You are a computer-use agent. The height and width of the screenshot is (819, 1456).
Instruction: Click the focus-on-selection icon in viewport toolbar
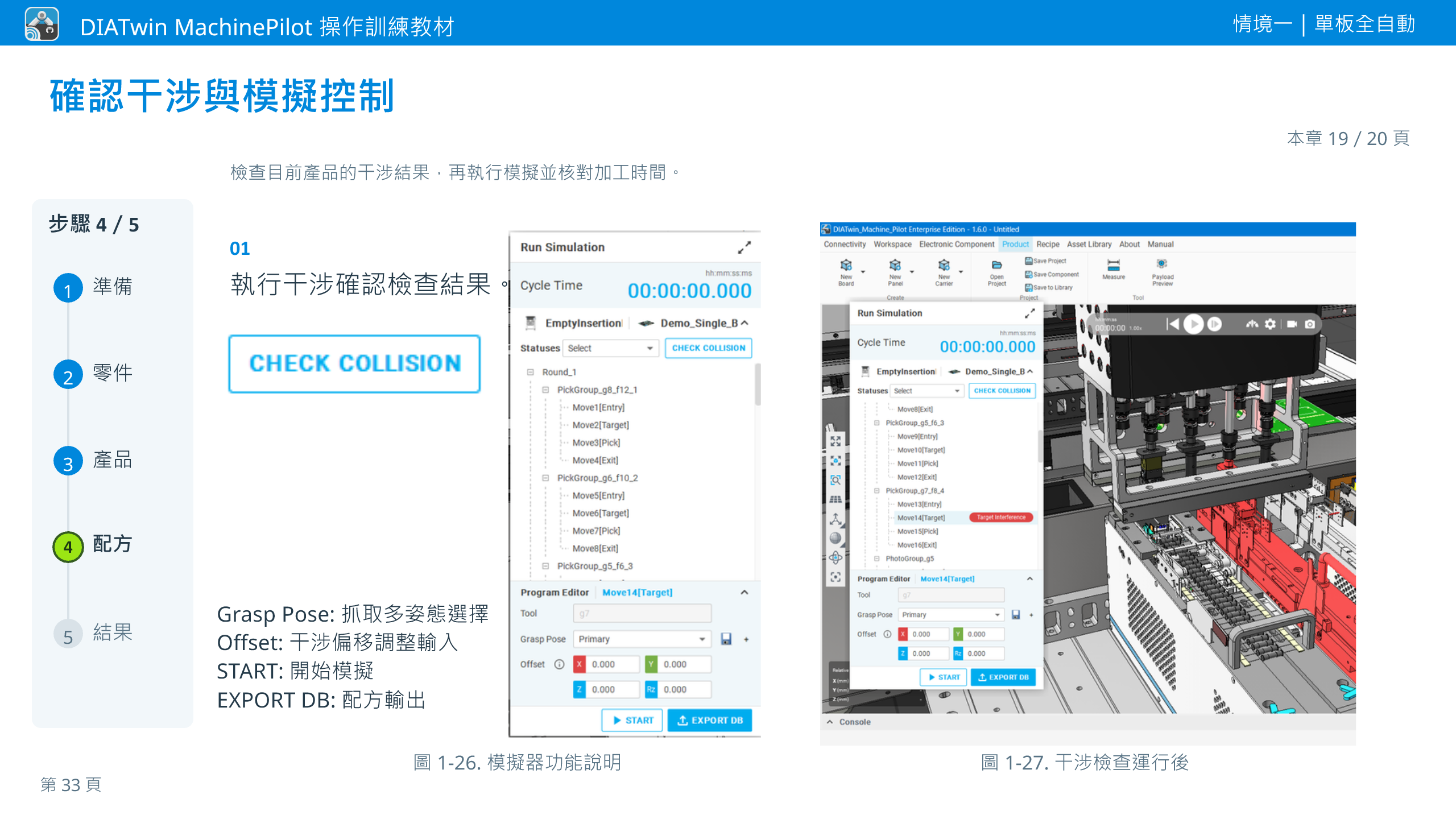click(835, 461)
